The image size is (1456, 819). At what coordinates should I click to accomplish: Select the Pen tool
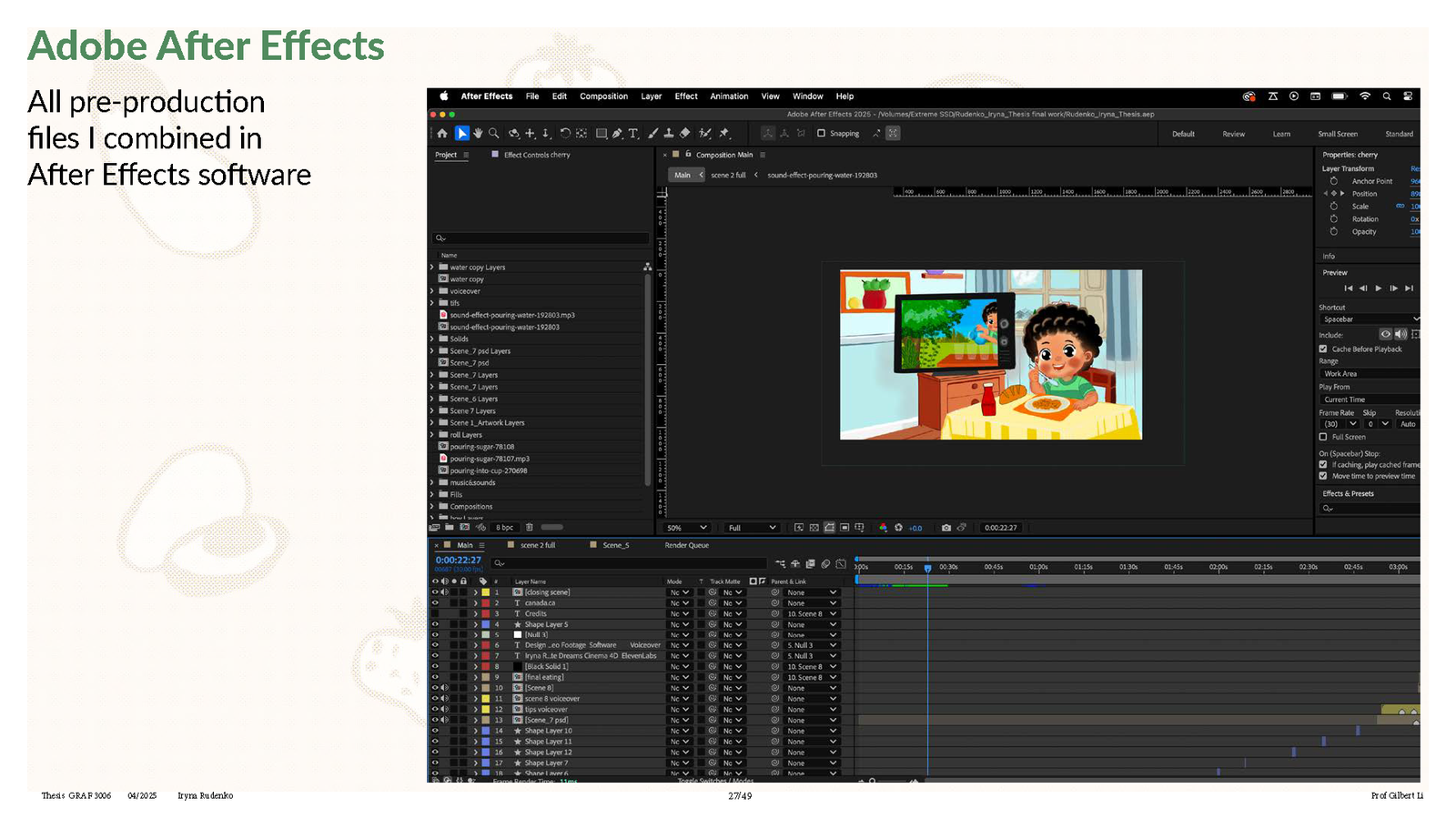pos(617,134)
